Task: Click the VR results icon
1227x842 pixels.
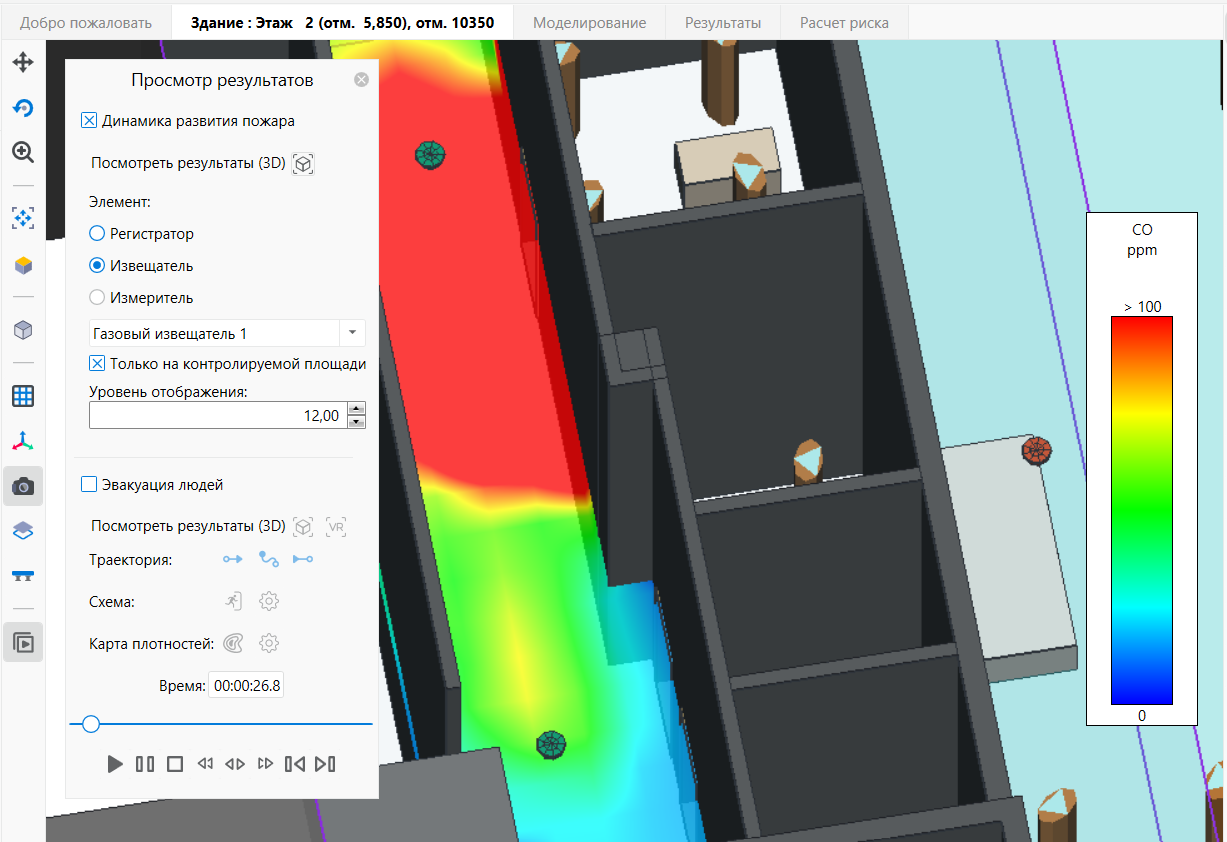Action: point(336,526)
